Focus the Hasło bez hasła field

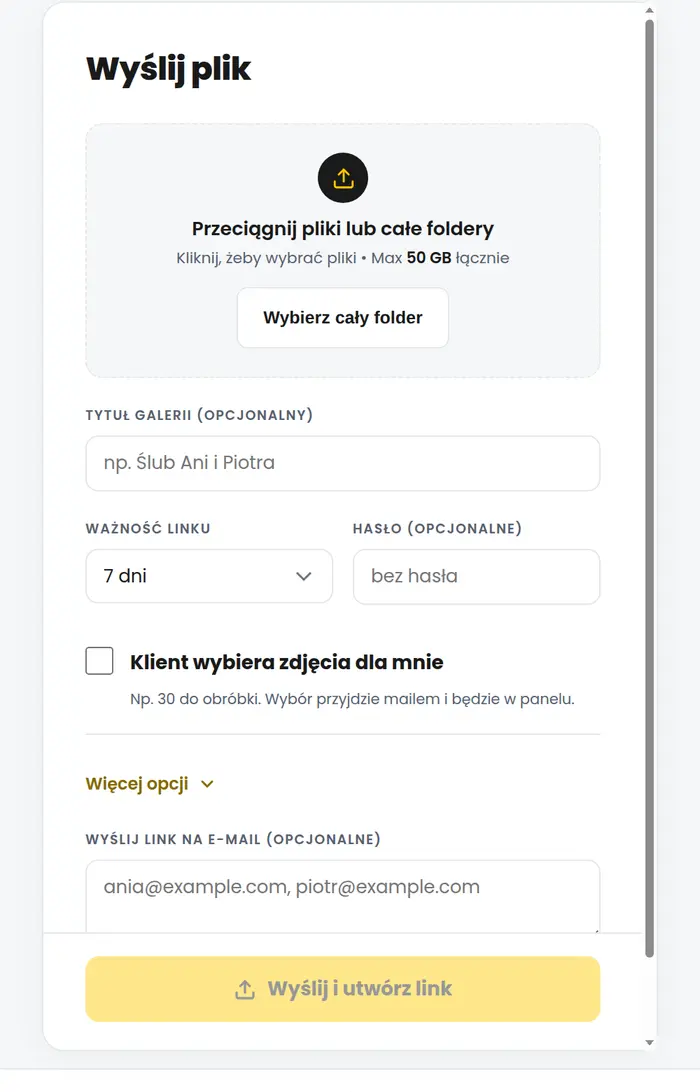tap(476, 577)
